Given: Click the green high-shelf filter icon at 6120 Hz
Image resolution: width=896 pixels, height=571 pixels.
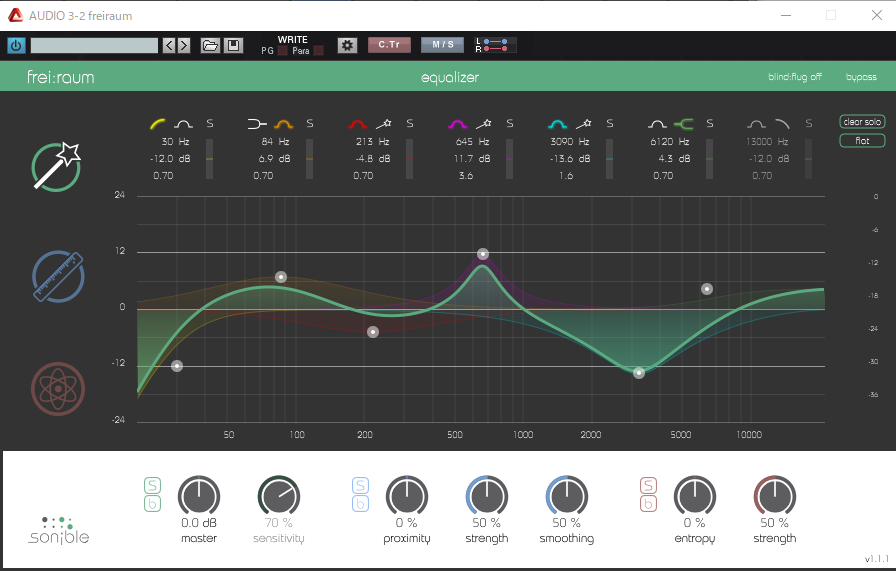Looking at the screenshot, I should click(684, 124).
